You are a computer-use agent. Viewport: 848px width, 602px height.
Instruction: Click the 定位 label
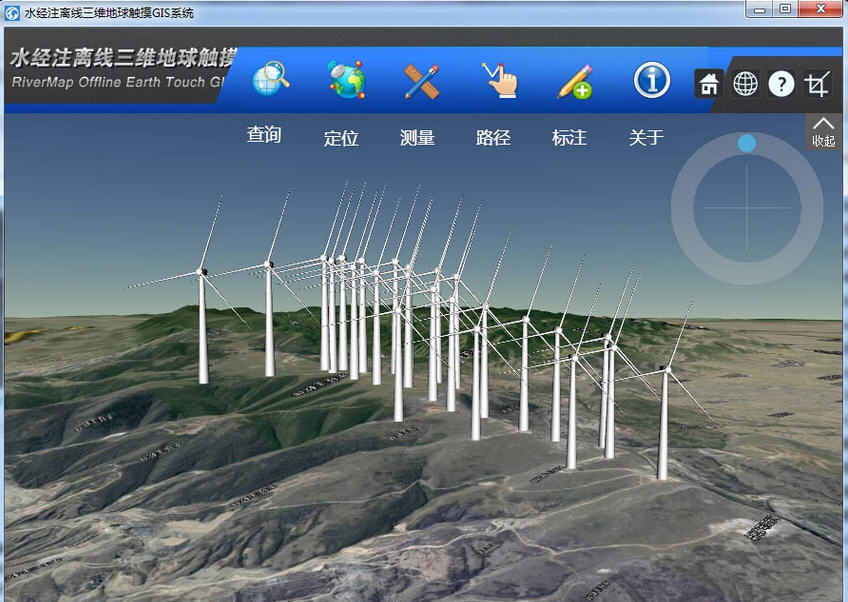coord(341,138)
